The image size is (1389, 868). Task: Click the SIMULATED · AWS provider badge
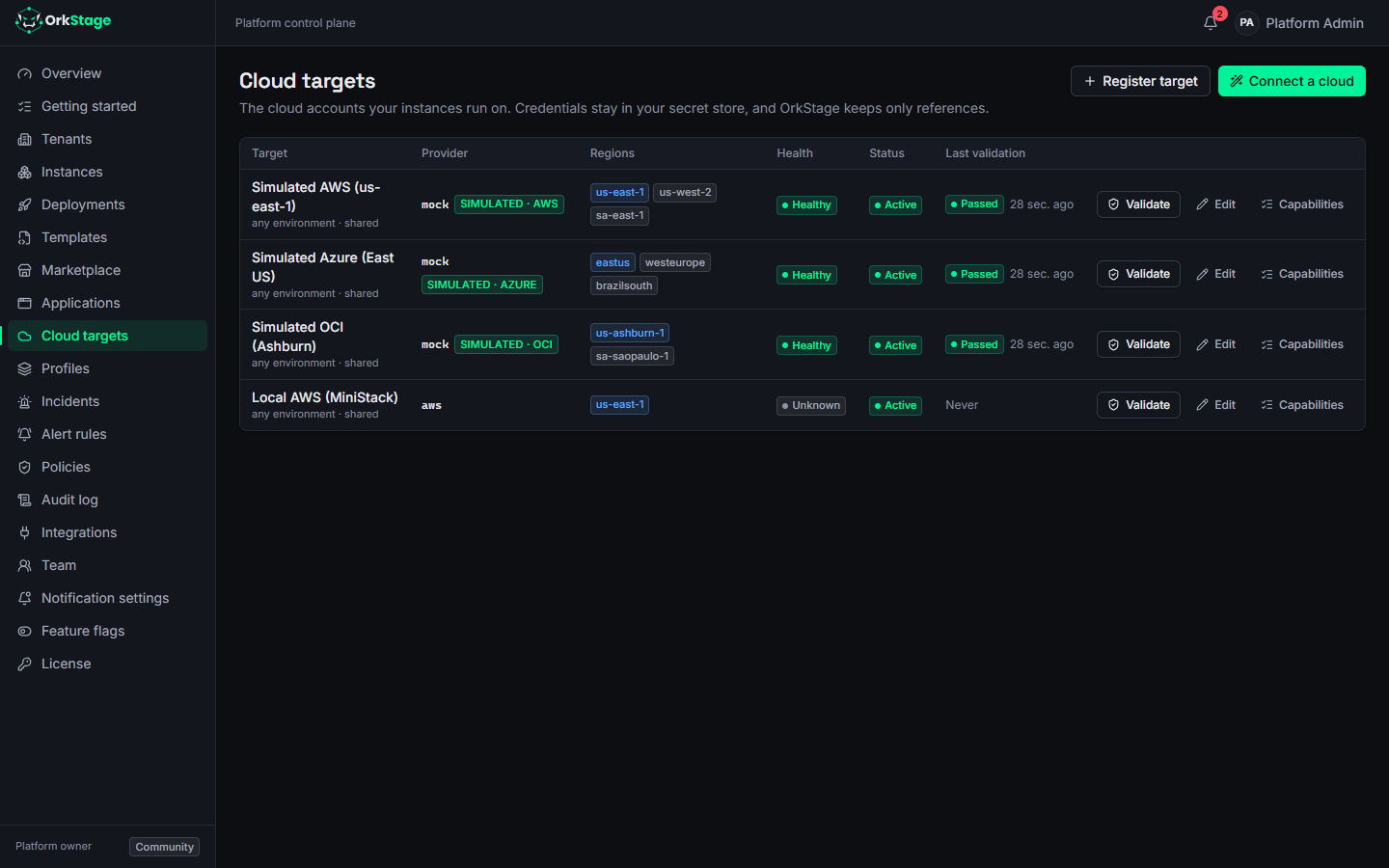(509, 204)
